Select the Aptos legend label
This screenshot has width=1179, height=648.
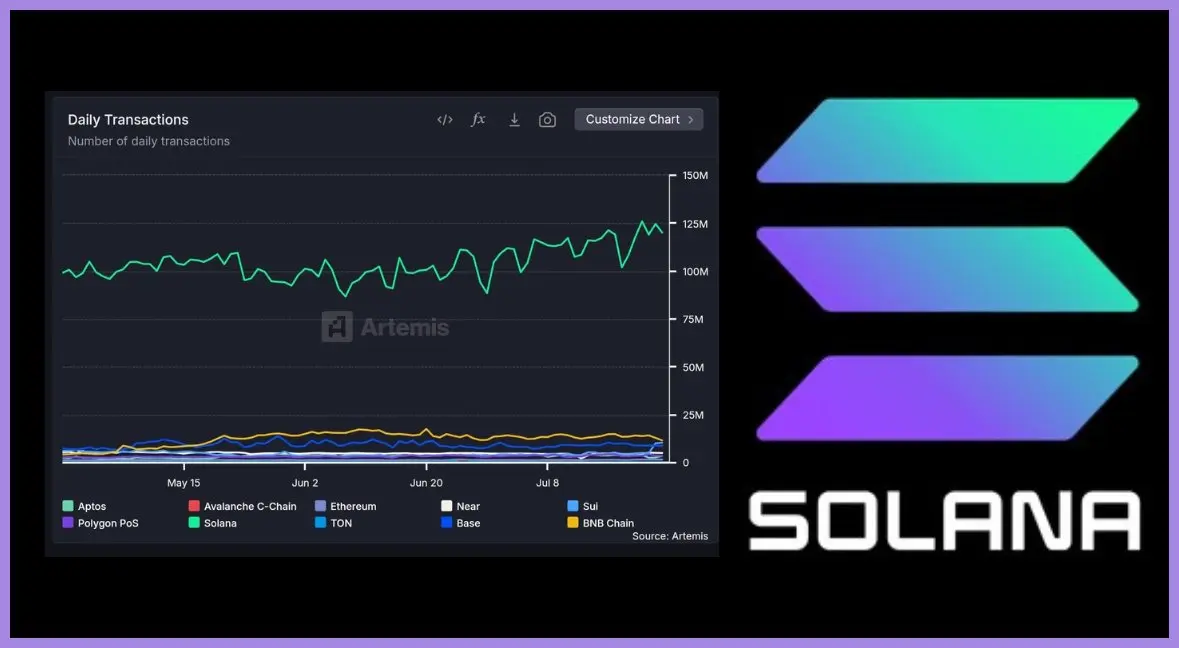click(92, 507)
